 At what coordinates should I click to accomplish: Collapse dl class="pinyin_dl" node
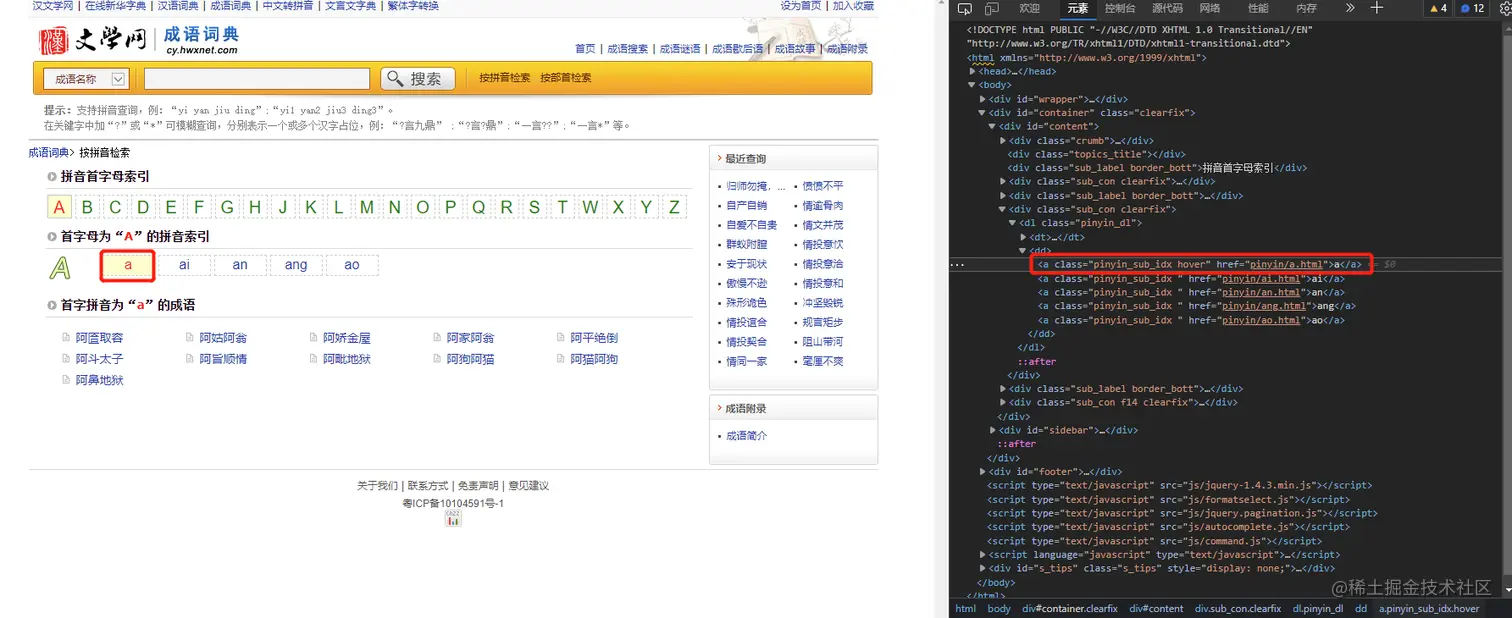click(1014, 223)
